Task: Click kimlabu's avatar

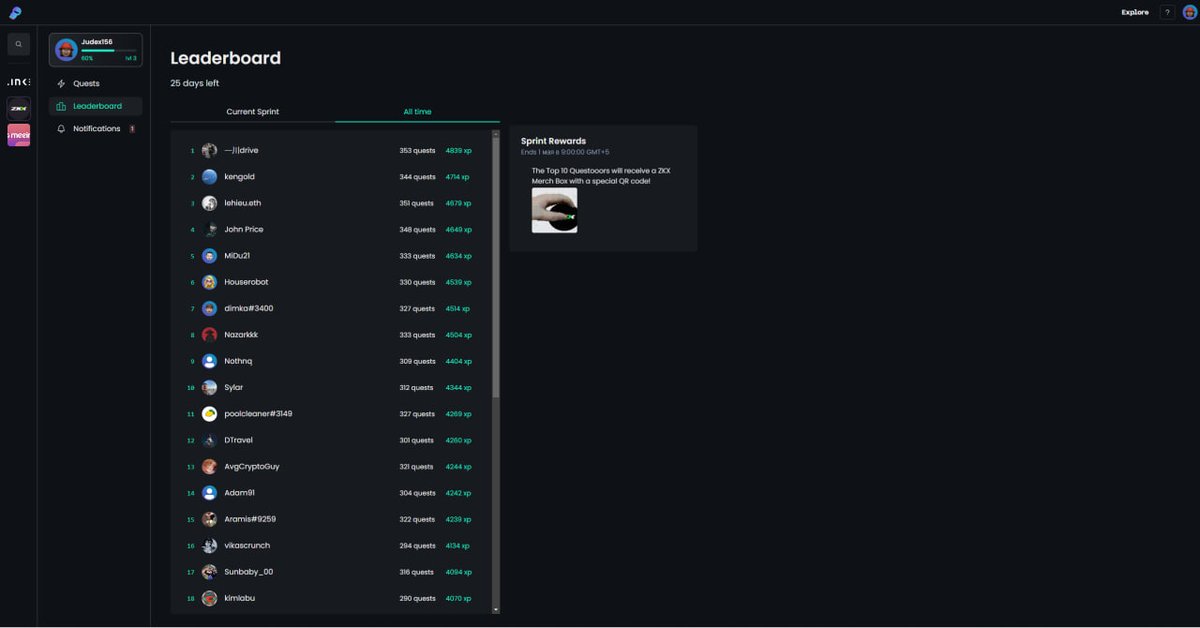Action: coord(209,598)
